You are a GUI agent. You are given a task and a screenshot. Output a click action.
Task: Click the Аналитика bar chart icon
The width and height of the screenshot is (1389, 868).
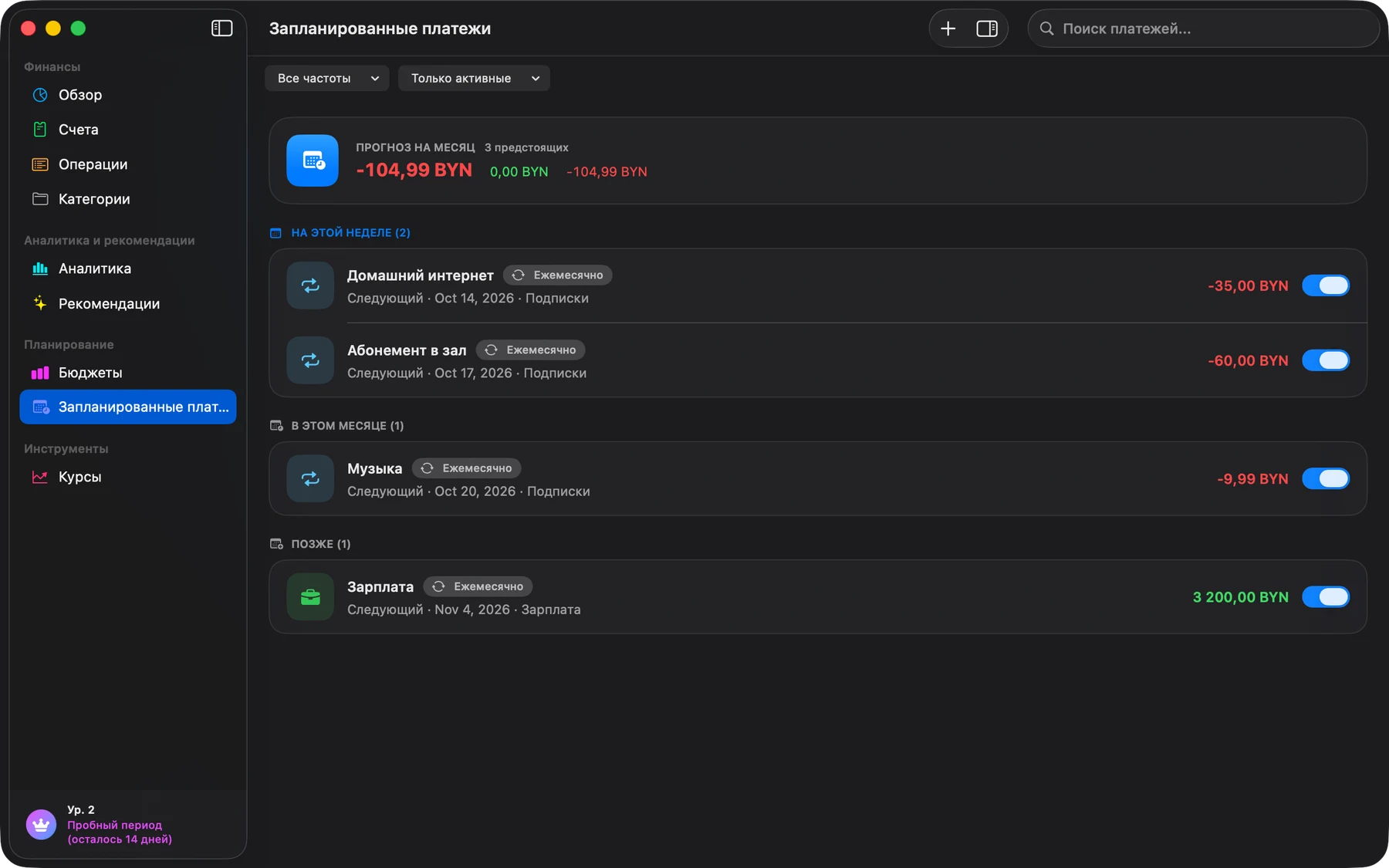point(40,269)
